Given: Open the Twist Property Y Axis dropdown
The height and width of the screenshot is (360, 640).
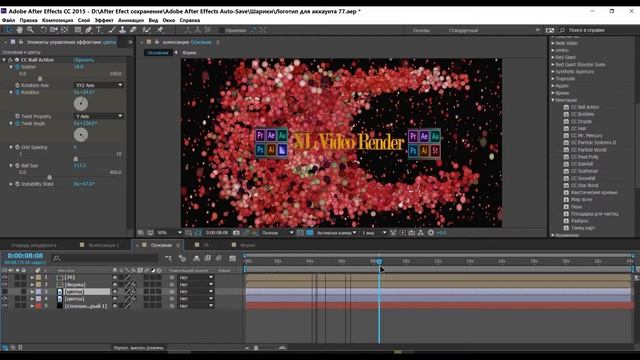Looking at the screenshot, I should click(99, 116).
